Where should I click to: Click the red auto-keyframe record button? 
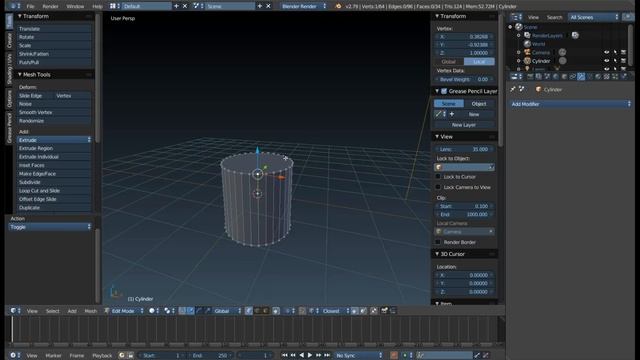[x=394, y=355]
